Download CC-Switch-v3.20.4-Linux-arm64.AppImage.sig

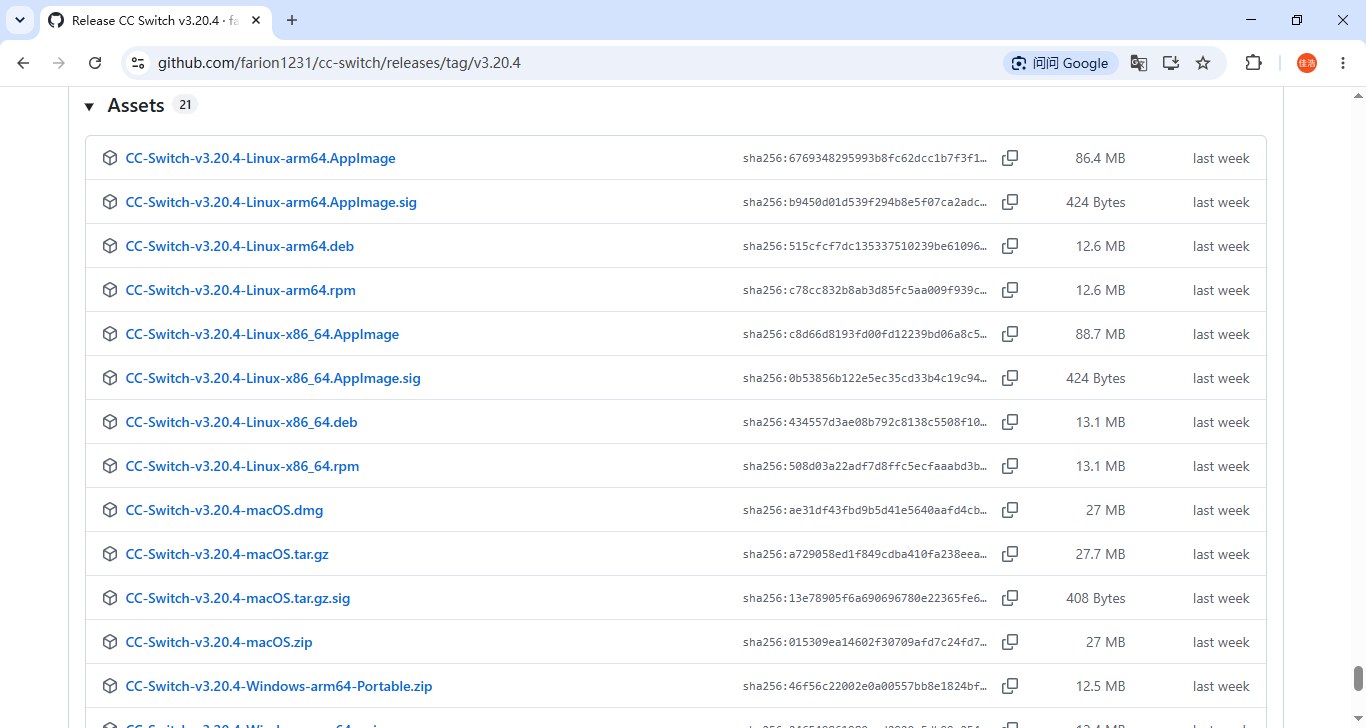(x=271, y=202)
